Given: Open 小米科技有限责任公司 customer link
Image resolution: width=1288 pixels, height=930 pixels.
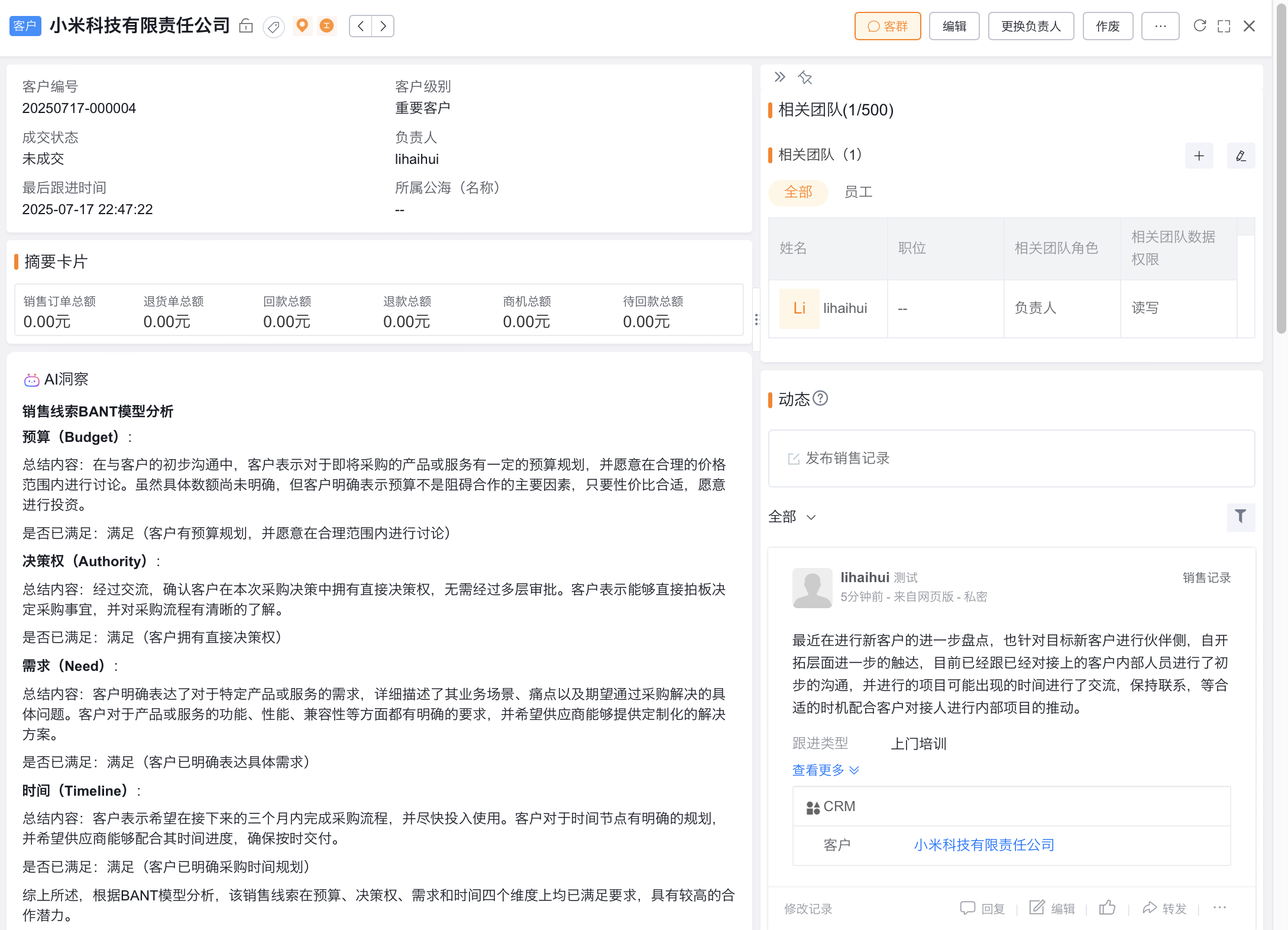Looking at the screenshot, I should coord(984,845).
